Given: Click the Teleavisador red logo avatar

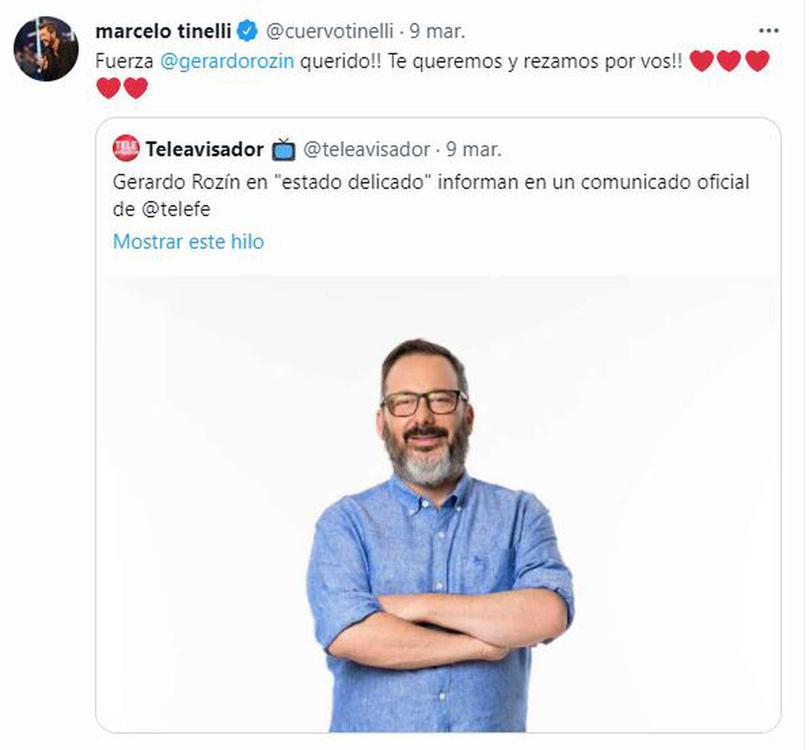Looking at the screenshot, I should click(126, 149).
